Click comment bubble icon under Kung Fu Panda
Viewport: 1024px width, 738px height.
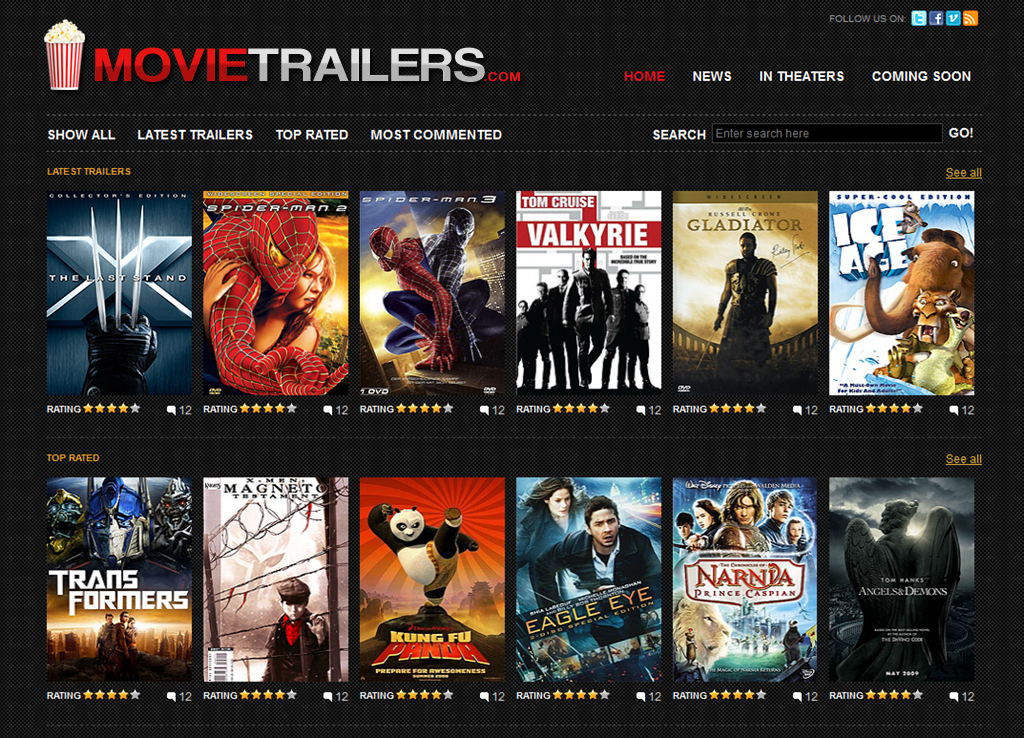coord(485,697)
